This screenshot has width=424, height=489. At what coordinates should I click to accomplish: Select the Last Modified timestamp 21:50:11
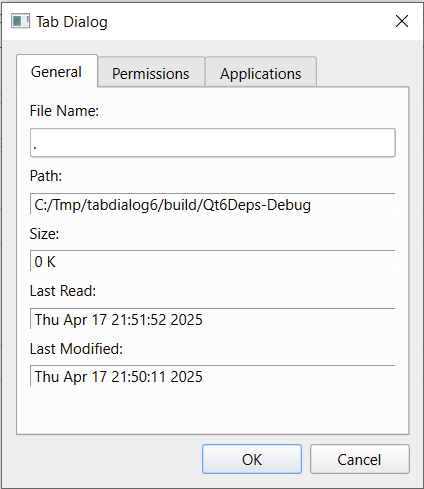(x=138, y=377)
